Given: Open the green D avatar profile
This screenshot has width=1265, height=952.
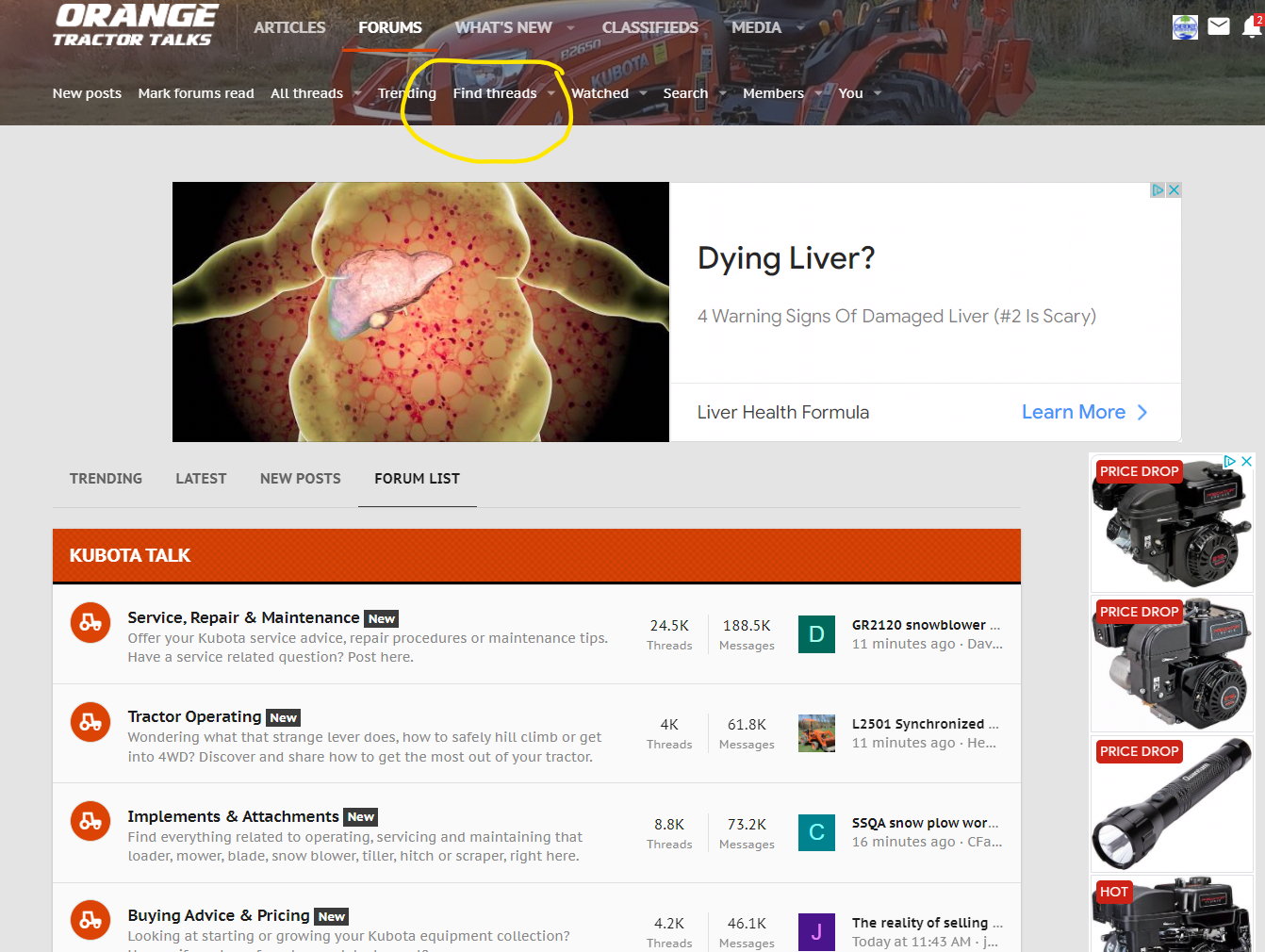Looking at the screenshot, I should tap(816, 634).
